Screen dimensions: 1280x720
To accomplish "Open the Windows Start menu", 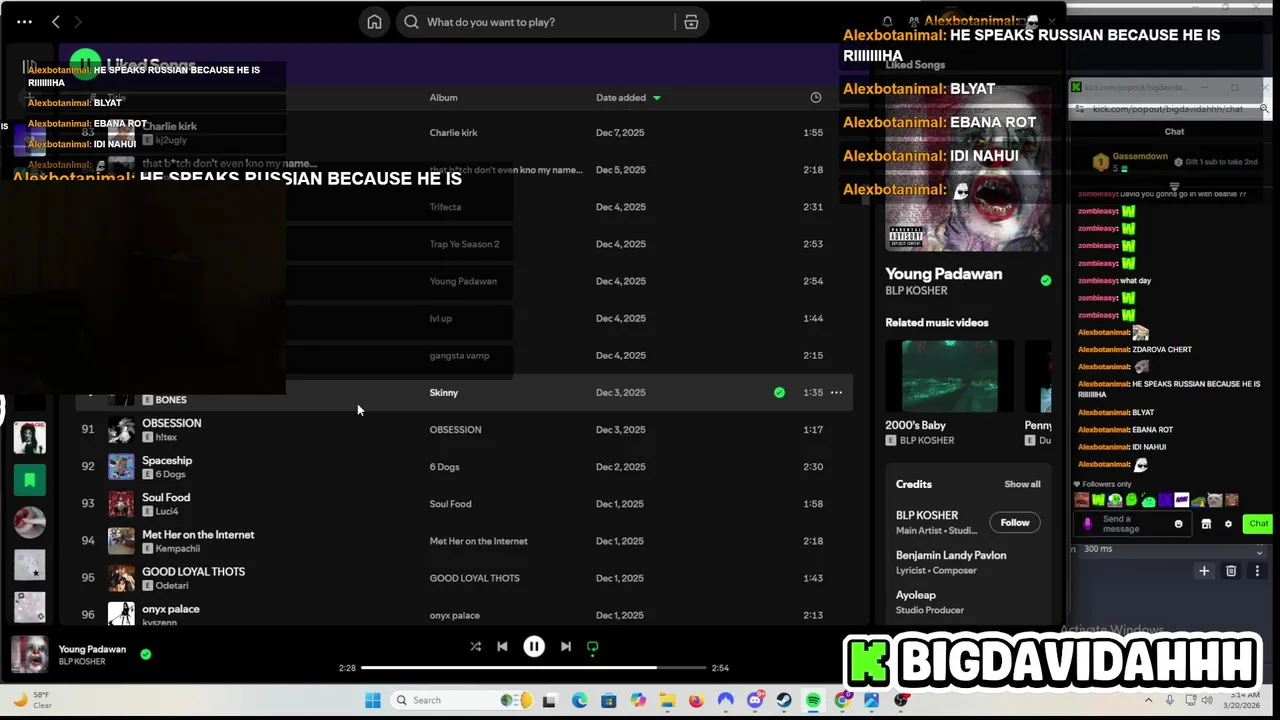I will (372, 700).
